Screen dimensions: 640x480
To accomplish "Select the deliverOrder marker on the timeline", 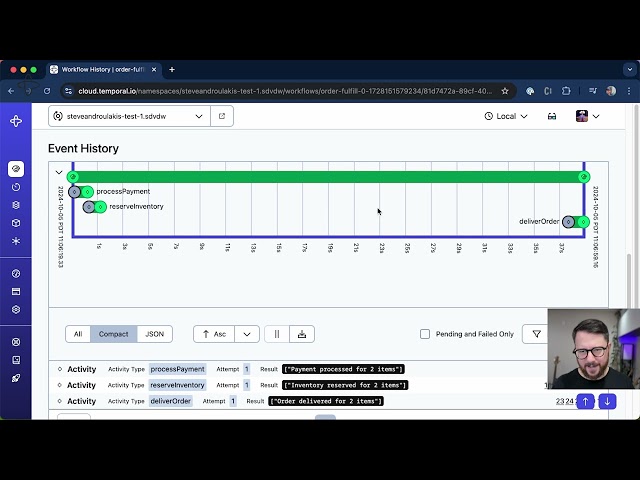I will tap(576, 222).
